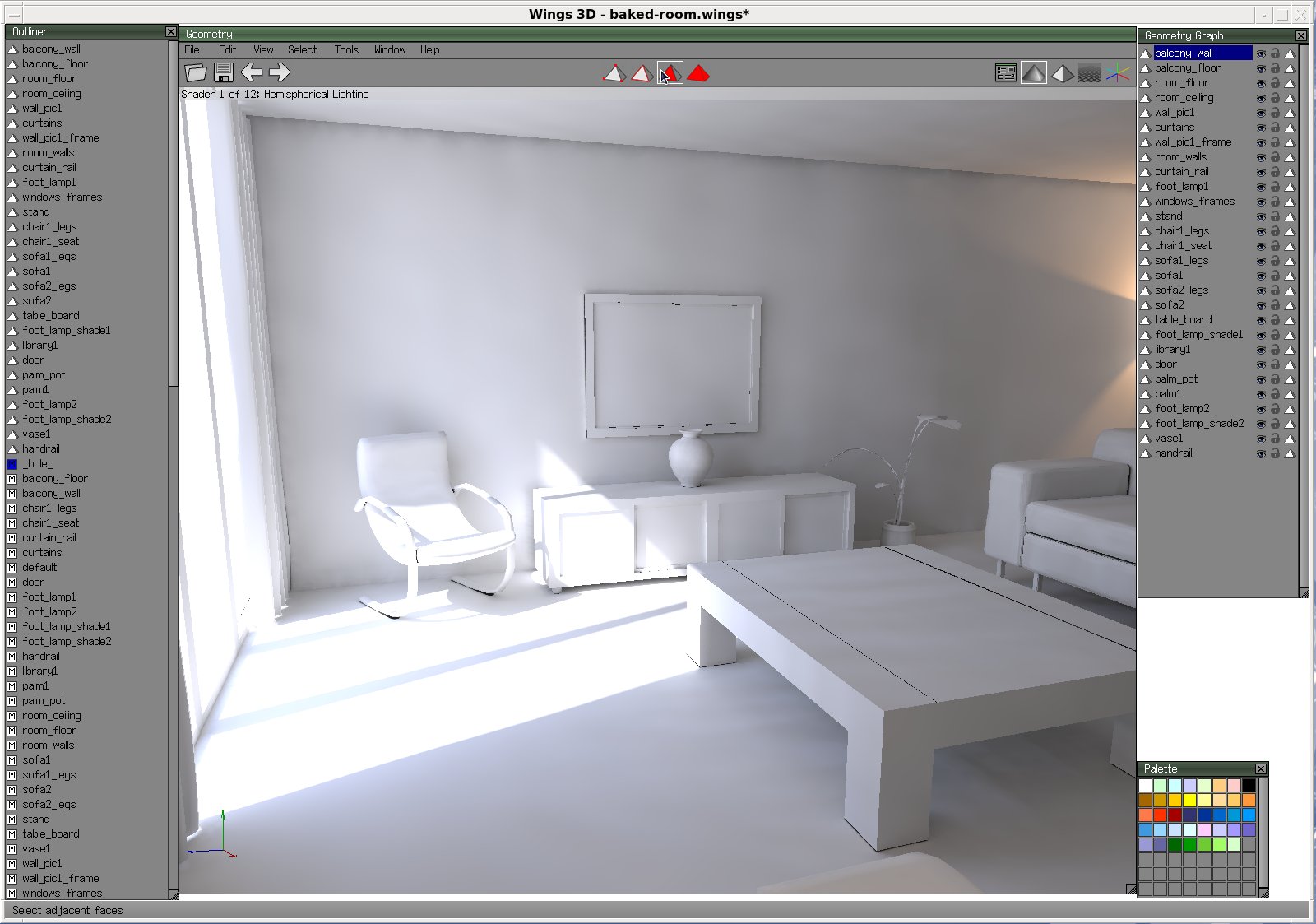Viewport: 1316px width, 924px height.
Task: Switch to vertex selection mode
Action: pyautogui.click(x=614, y=74)
